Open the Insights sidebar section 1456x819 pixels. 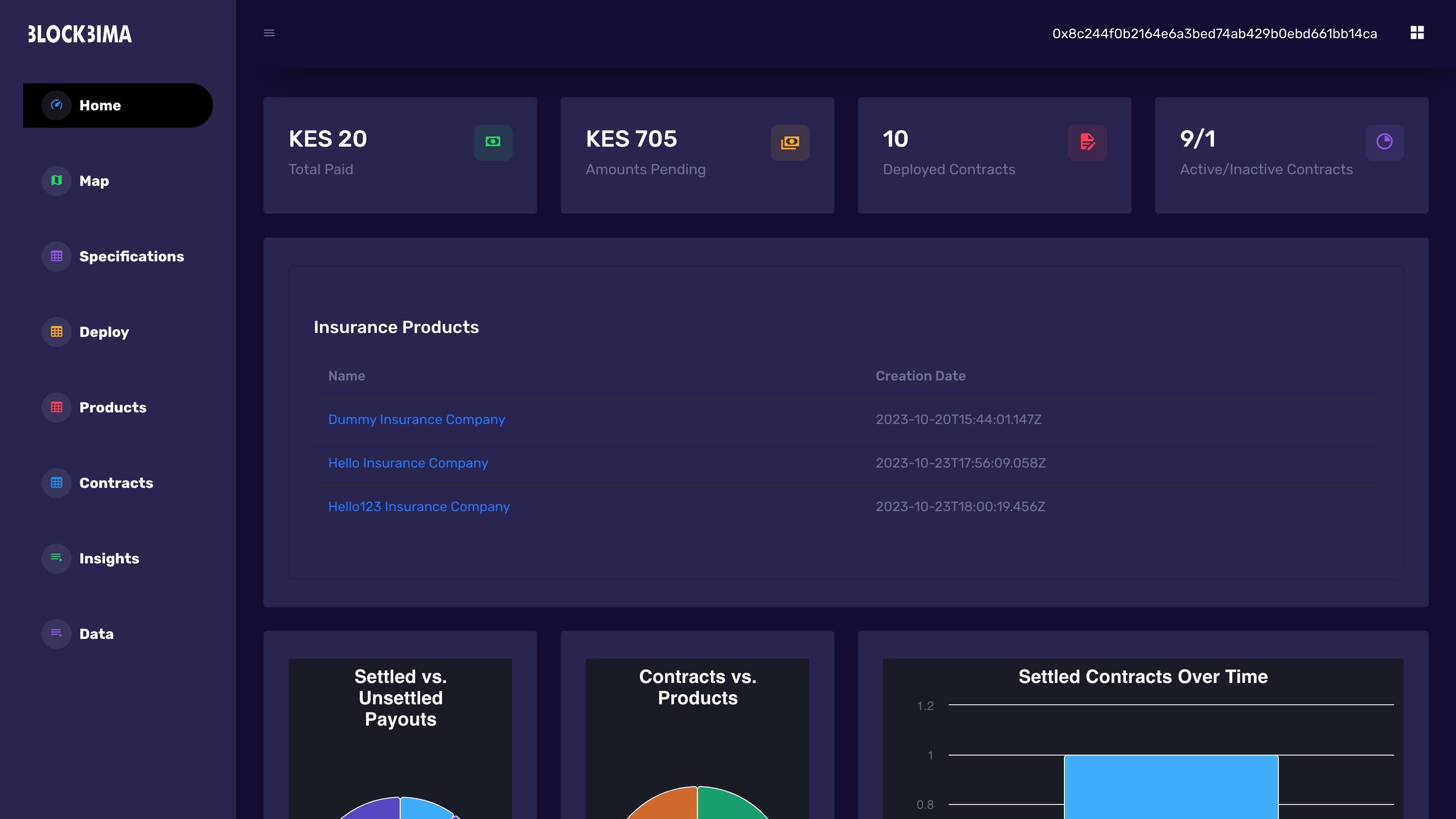[x=108, y=559]
